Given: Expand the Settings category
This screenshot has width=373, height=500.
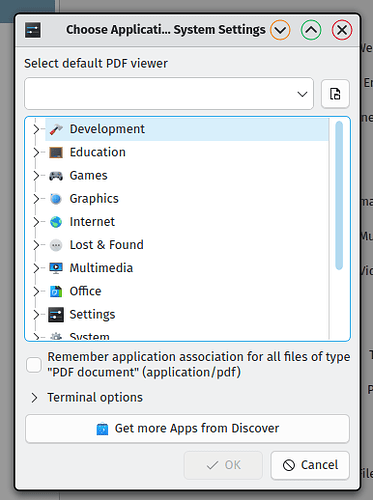Looking at the screenshot, I should coord(36,314).
